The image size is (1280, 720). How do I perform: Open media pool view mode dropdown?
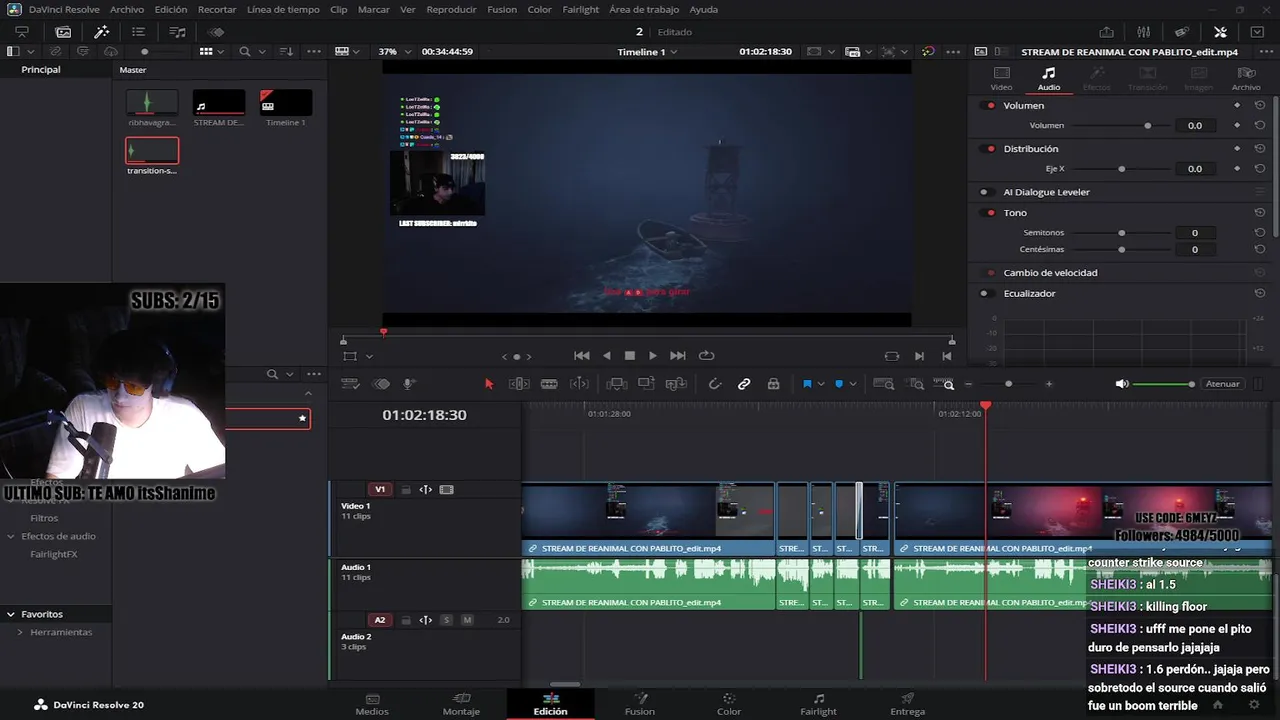211,52
